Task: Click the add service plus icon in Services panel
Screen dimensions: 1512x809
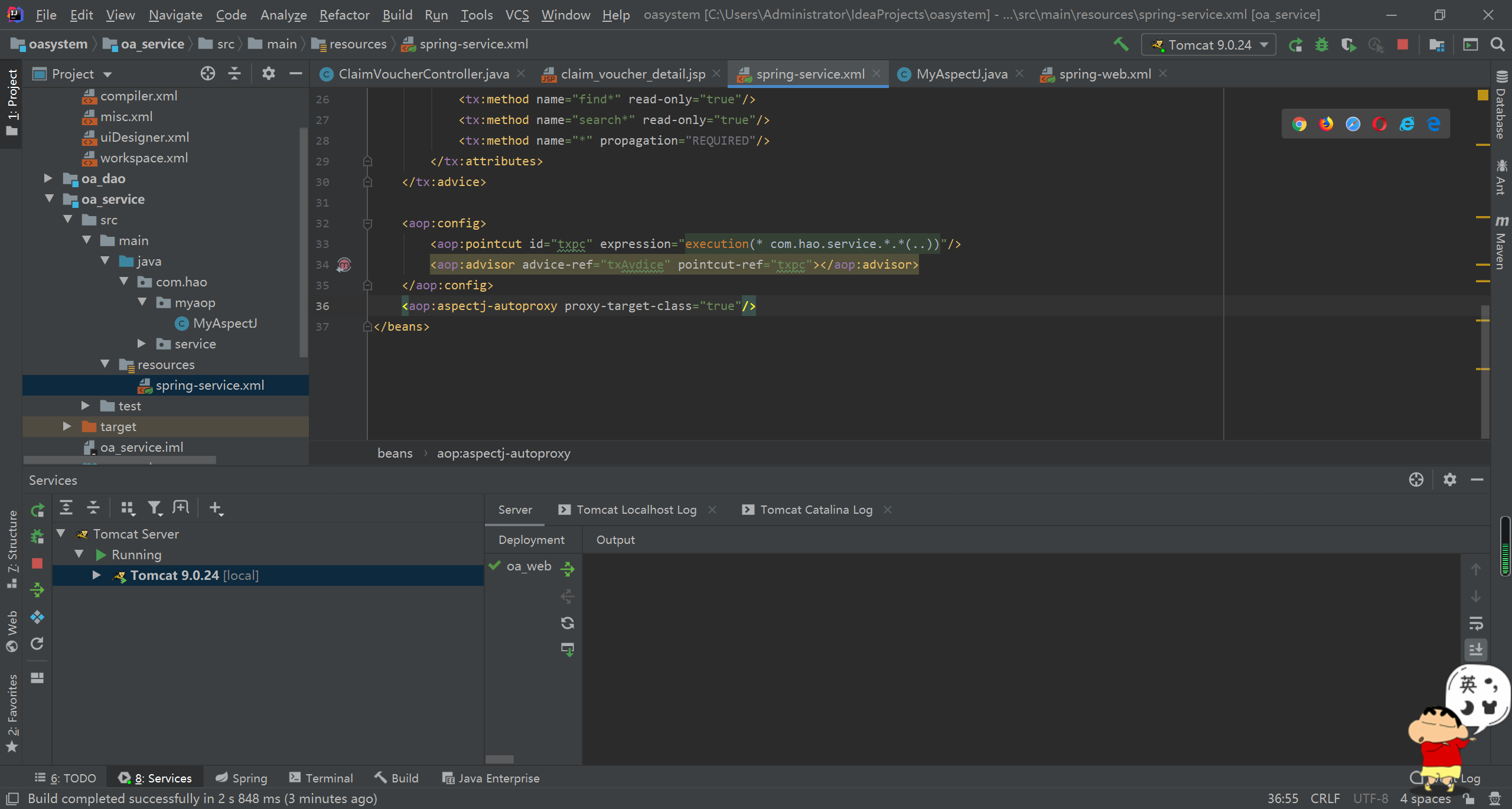Action: (215, 508)
